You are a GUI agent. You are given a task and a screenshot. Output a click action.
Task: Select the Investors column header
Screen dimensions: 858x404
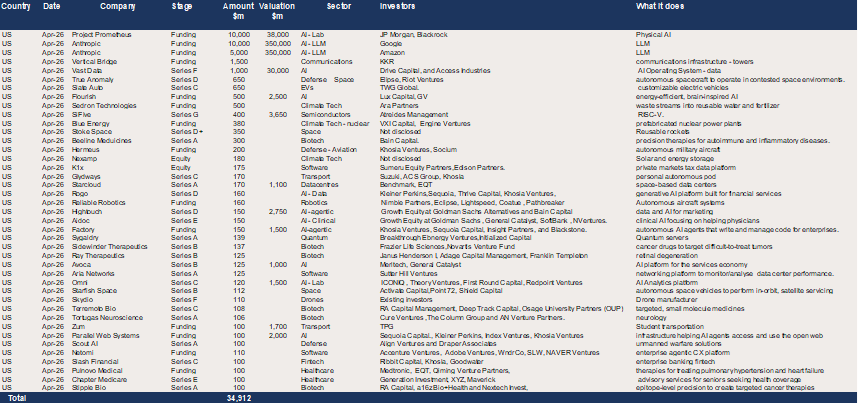coord(397,7)
